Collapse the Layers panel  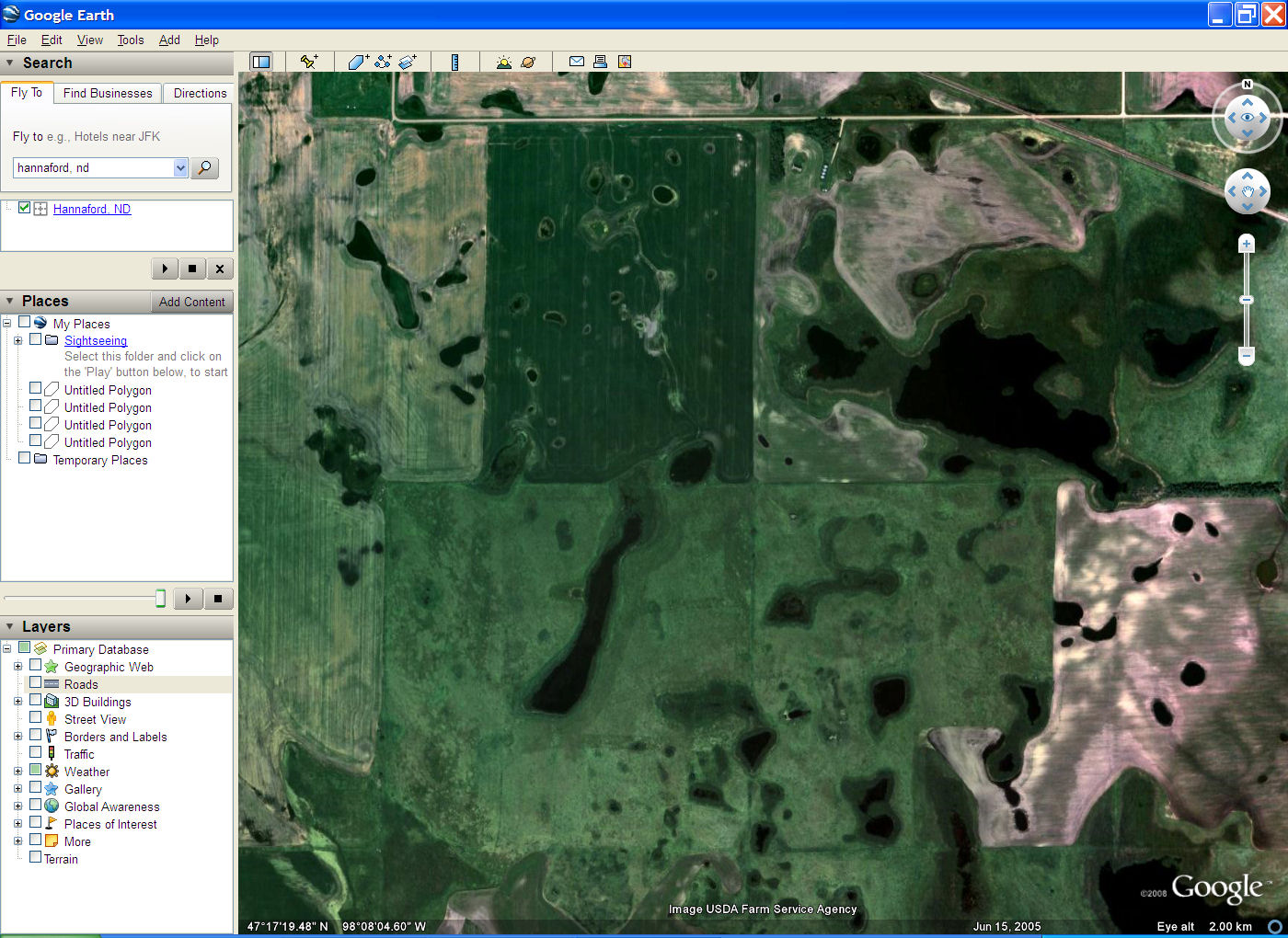(10, 627)
